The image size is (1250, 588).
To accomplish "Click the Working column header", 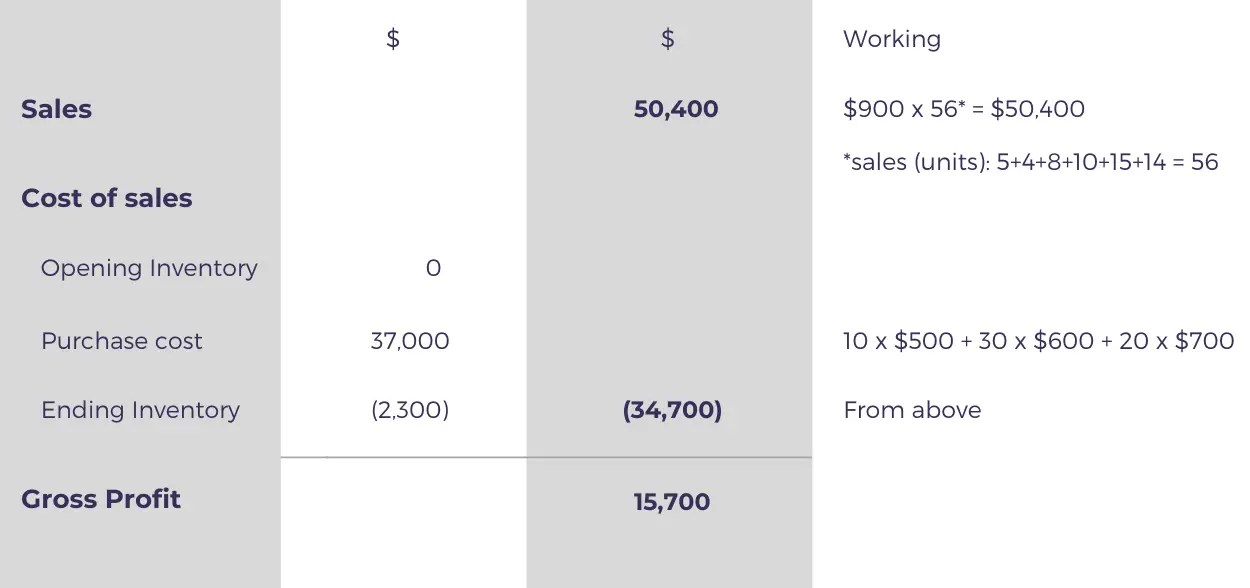I will coord(892,39).
